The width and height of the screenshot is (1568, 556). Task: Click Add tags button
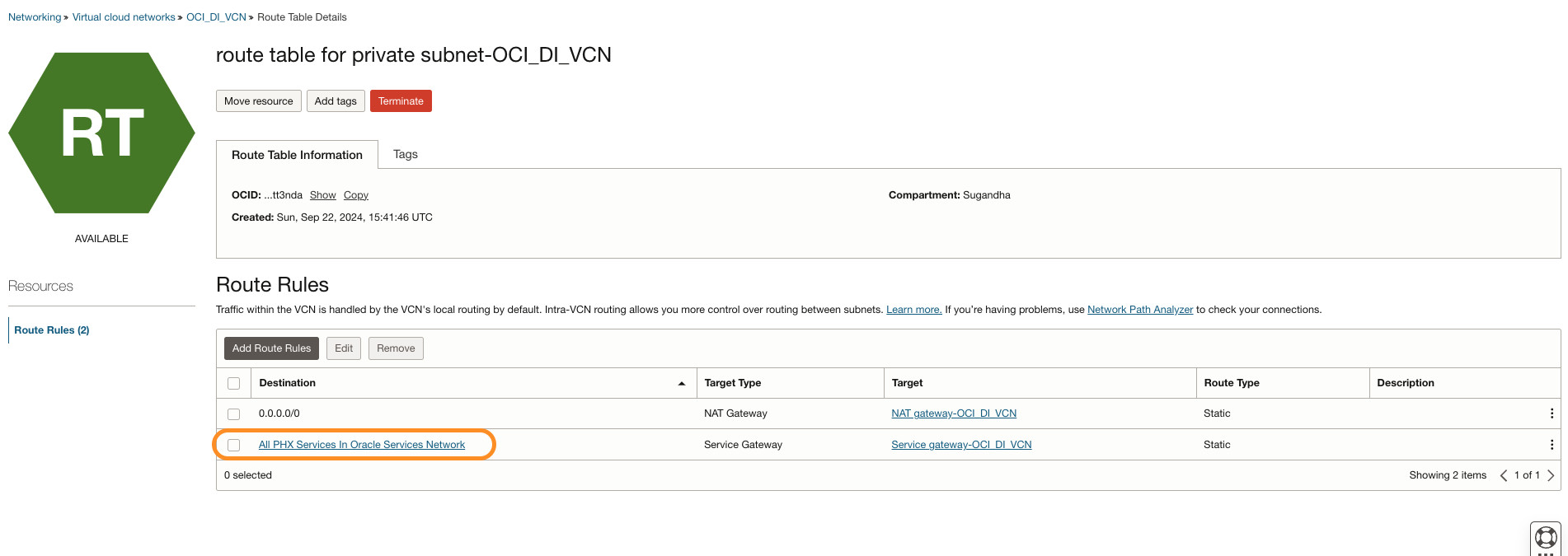click(336, 100)
